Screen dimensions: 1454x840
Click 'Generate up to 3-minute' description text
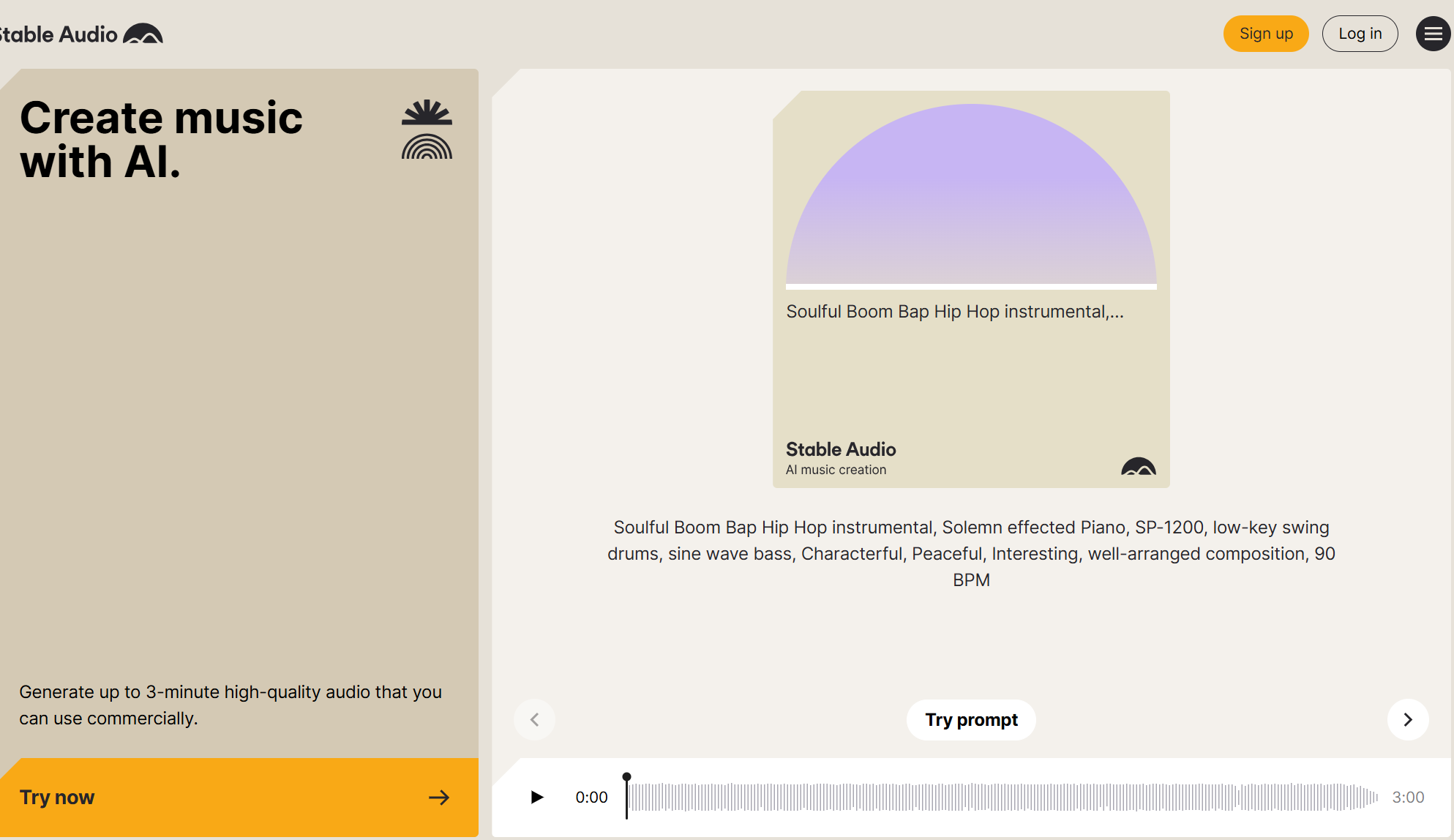pyautogui.click(x=231, y=705)
